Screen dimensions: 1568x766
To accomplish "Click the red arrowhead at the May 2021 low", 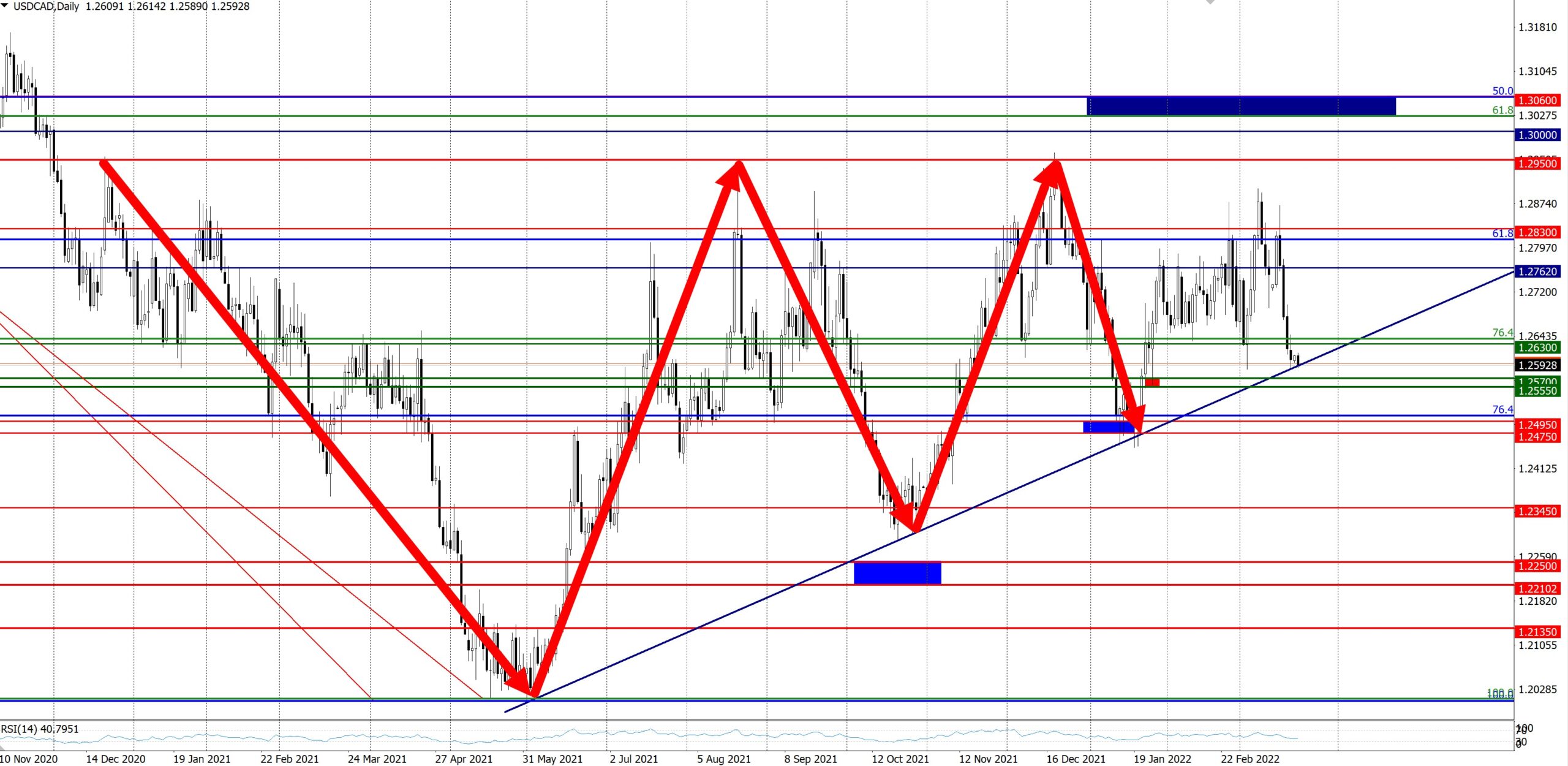I will pos(521,683).
